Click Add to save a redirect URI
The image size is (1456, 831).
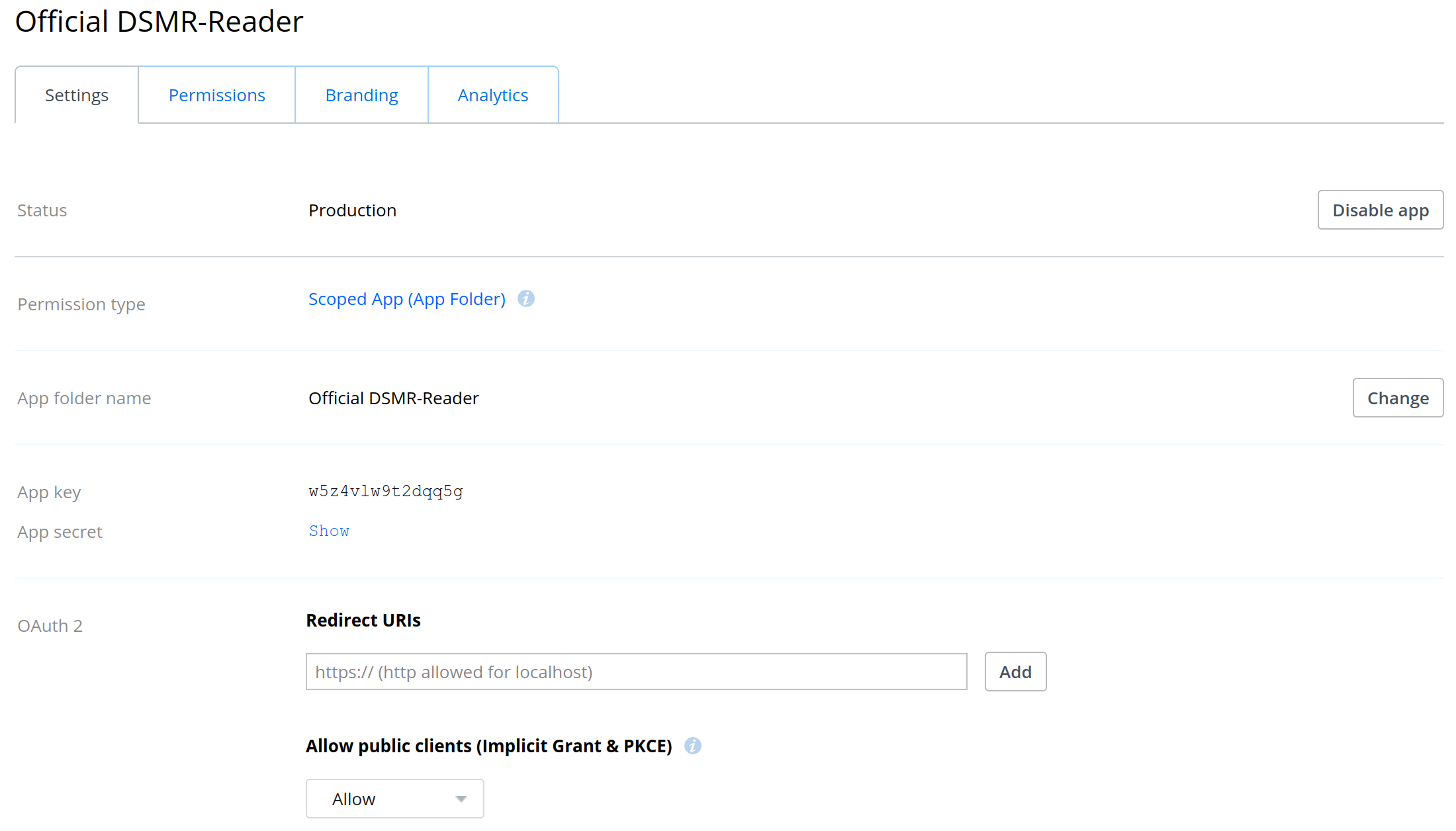point(1015,672)
